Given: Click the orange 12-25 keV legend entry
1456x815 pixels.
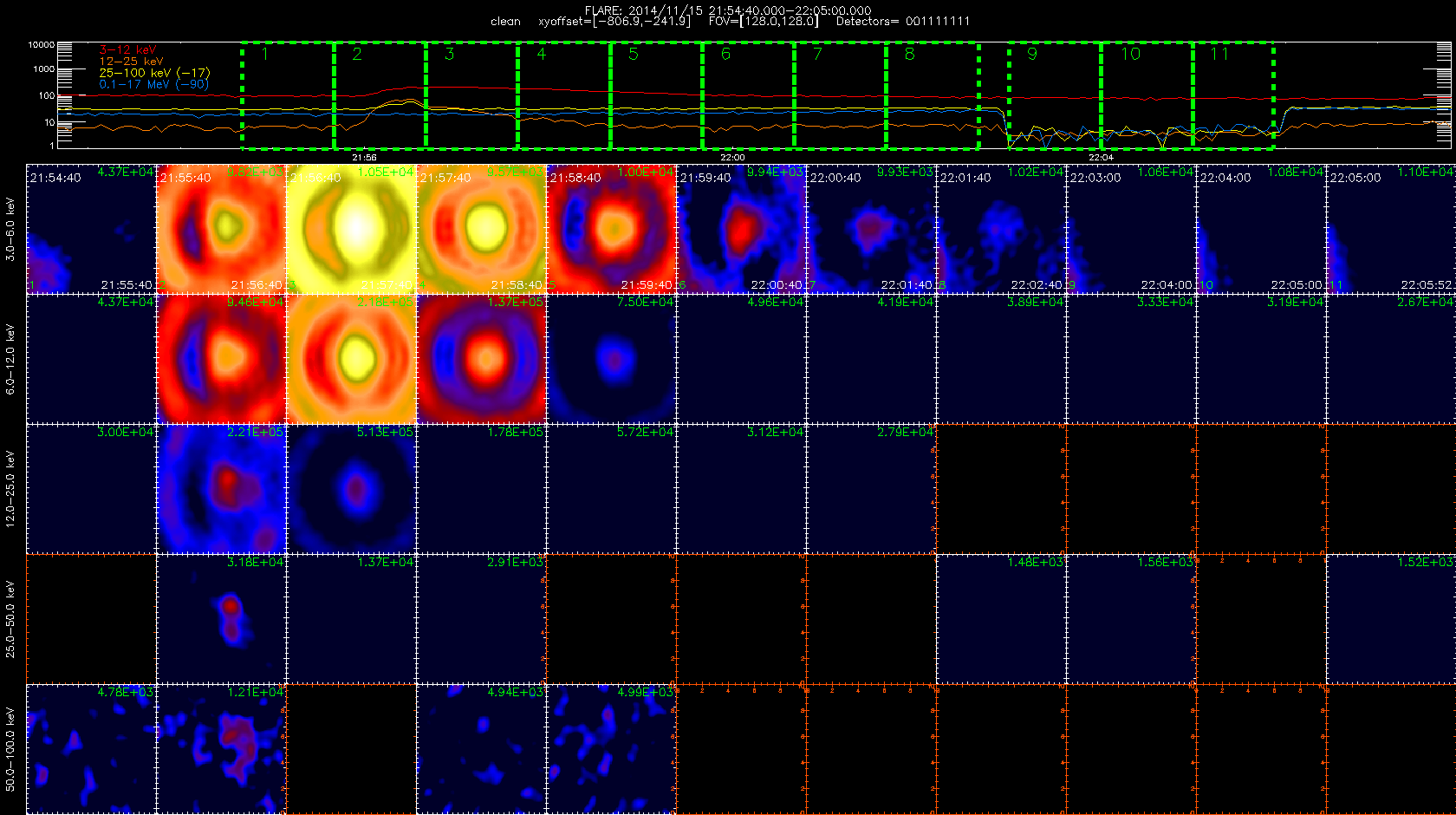Looking at the screenshot, I should tap(131, 62).
